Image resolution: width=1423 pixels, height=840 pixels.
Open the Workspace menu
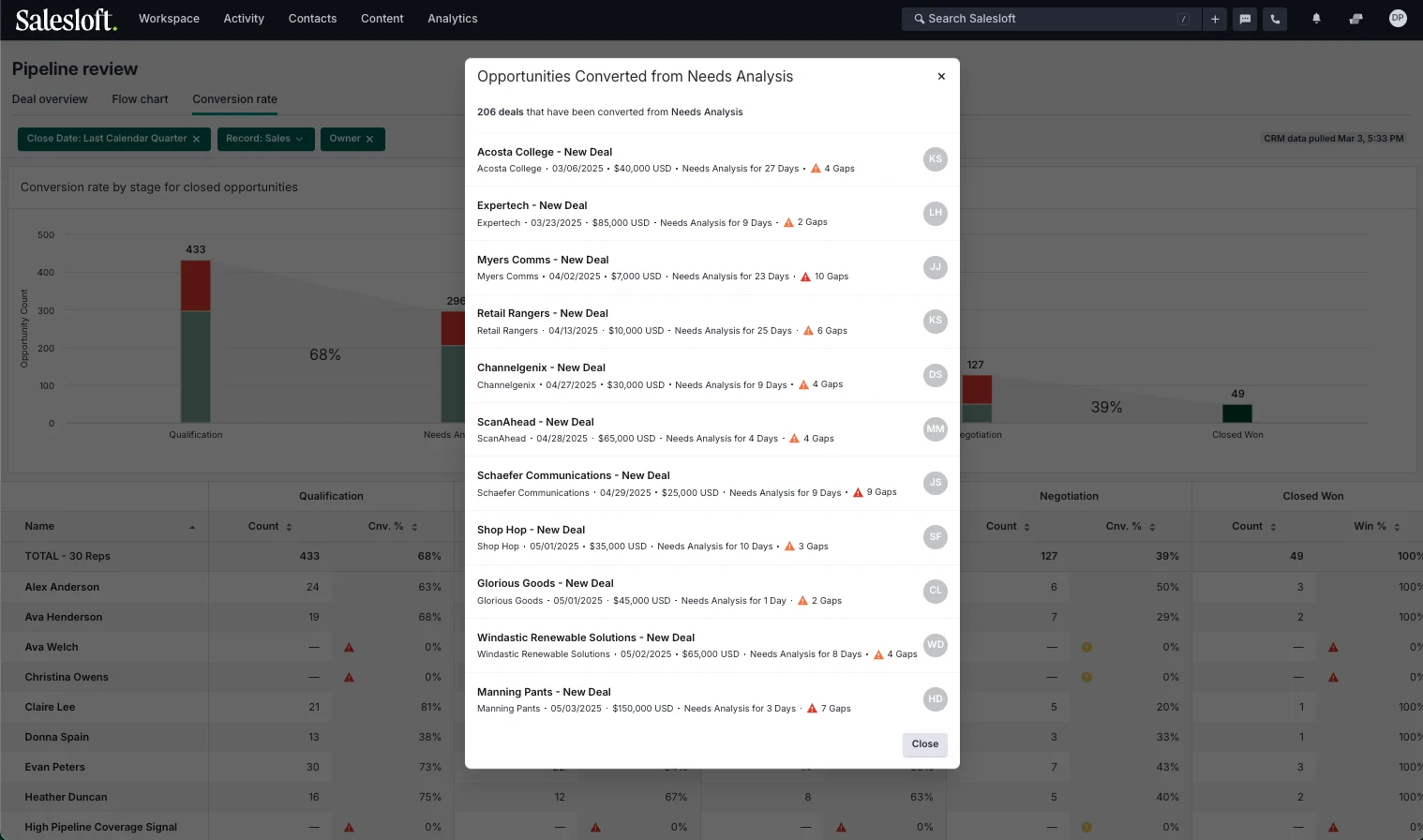pos(169,19)
